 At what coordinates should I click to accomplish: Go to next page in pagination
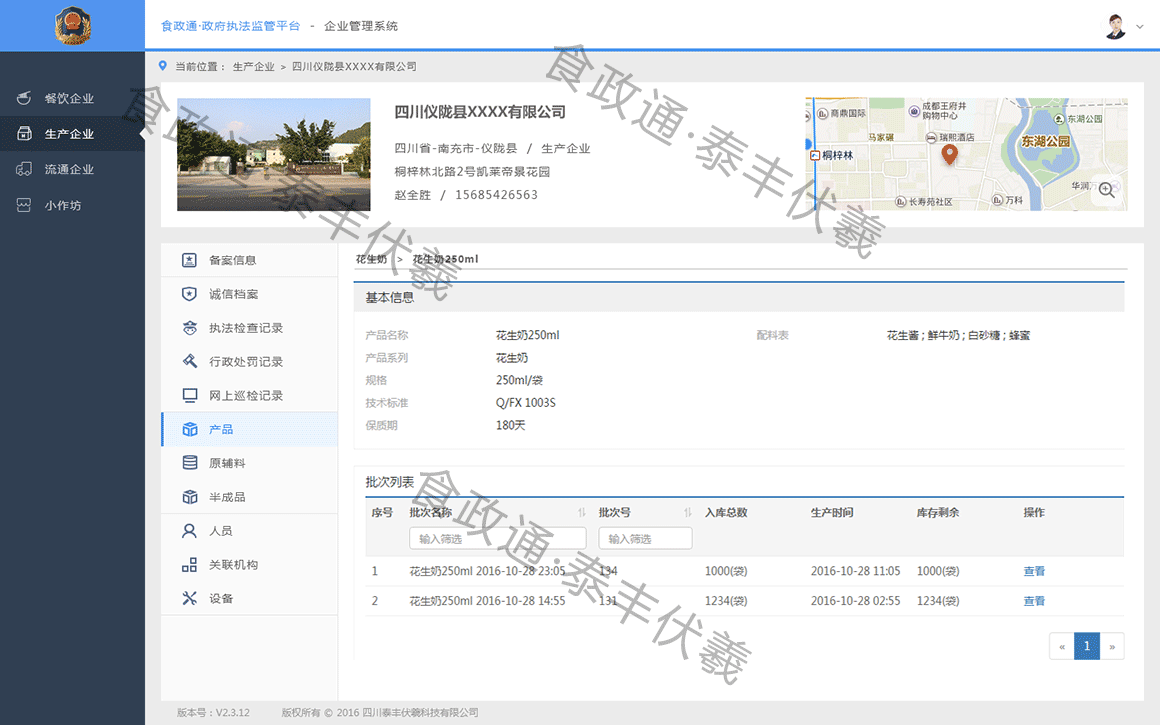click(1112, 646)
